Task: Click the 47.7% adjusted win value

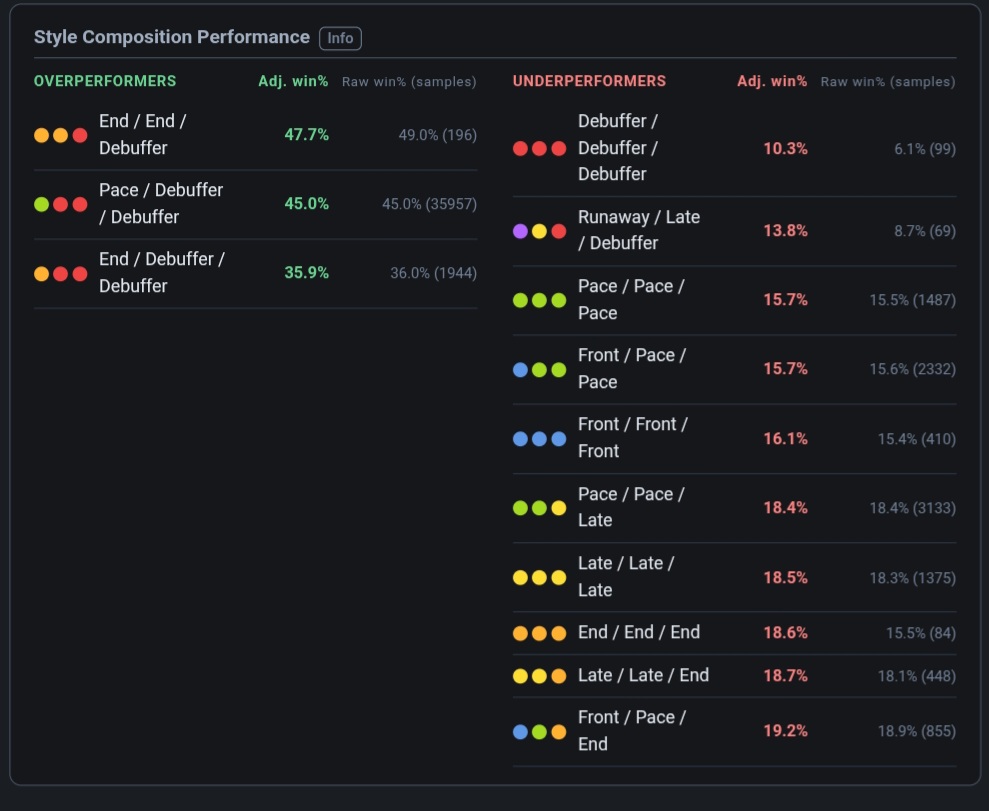Action: (x=307, y=135)
